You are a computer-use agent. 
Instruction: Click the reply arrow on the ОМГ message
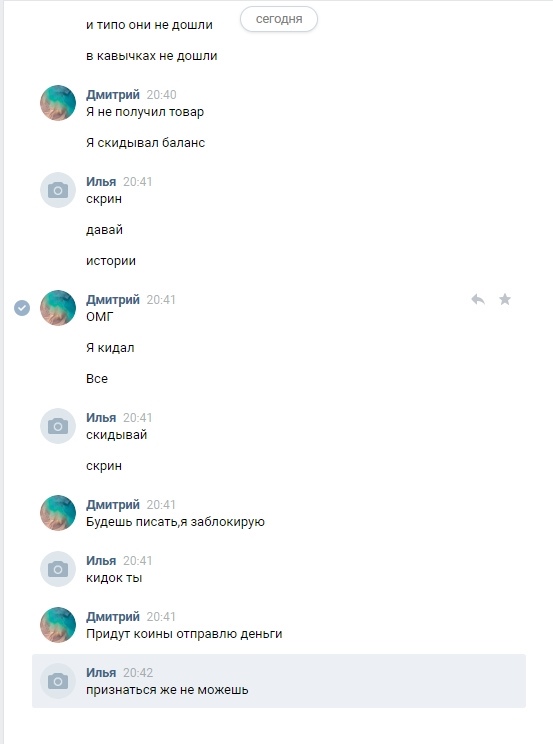point(478,299)
